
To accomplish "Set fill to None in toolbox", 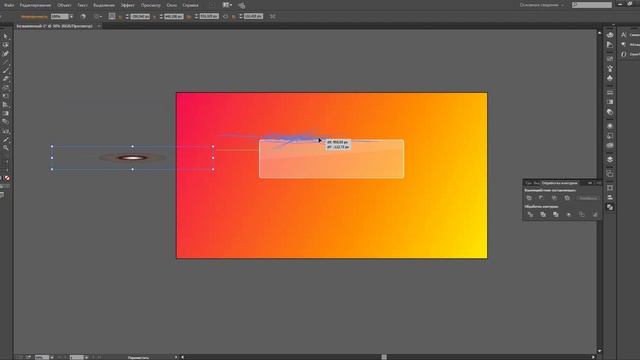I will tap(7, 178).
